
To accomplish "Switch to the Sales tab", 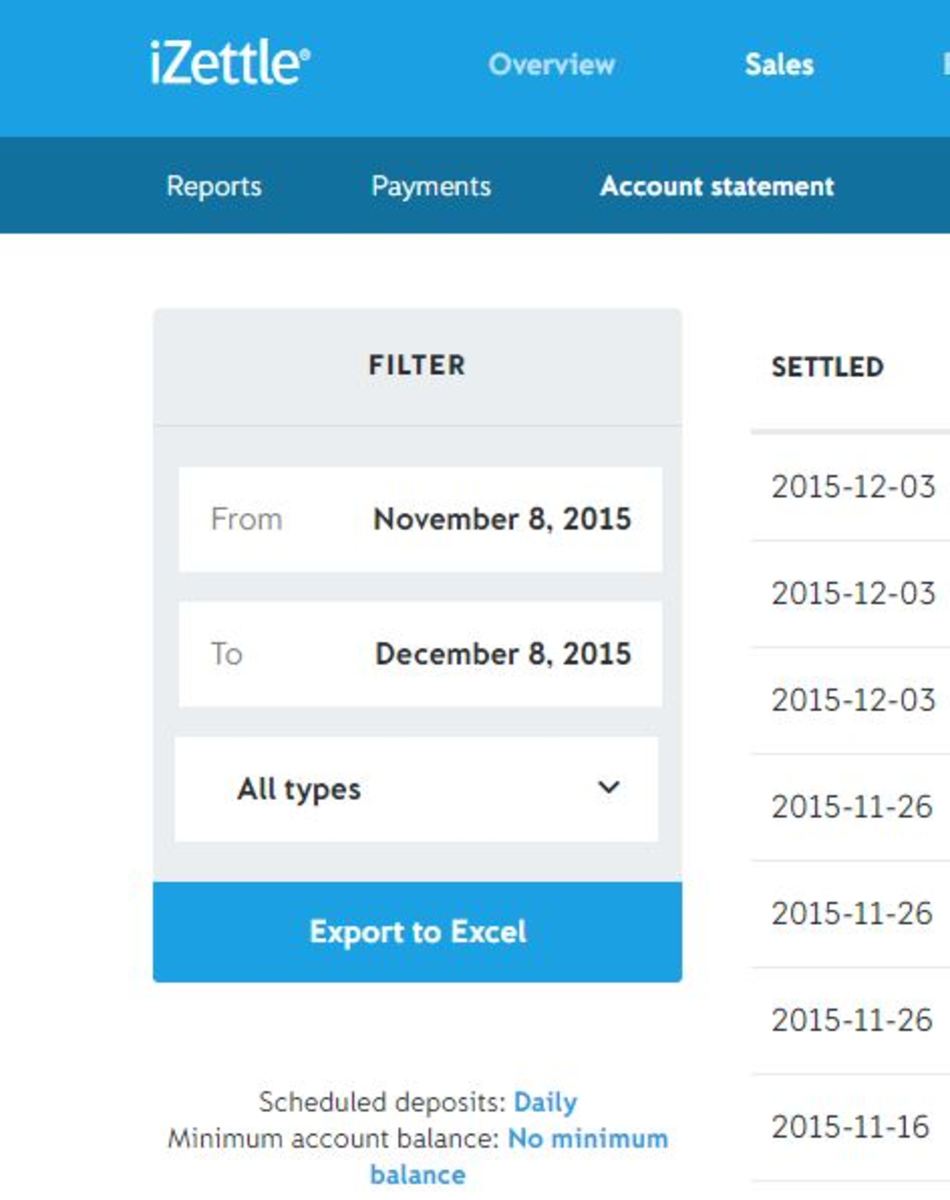I will point(779,64).
